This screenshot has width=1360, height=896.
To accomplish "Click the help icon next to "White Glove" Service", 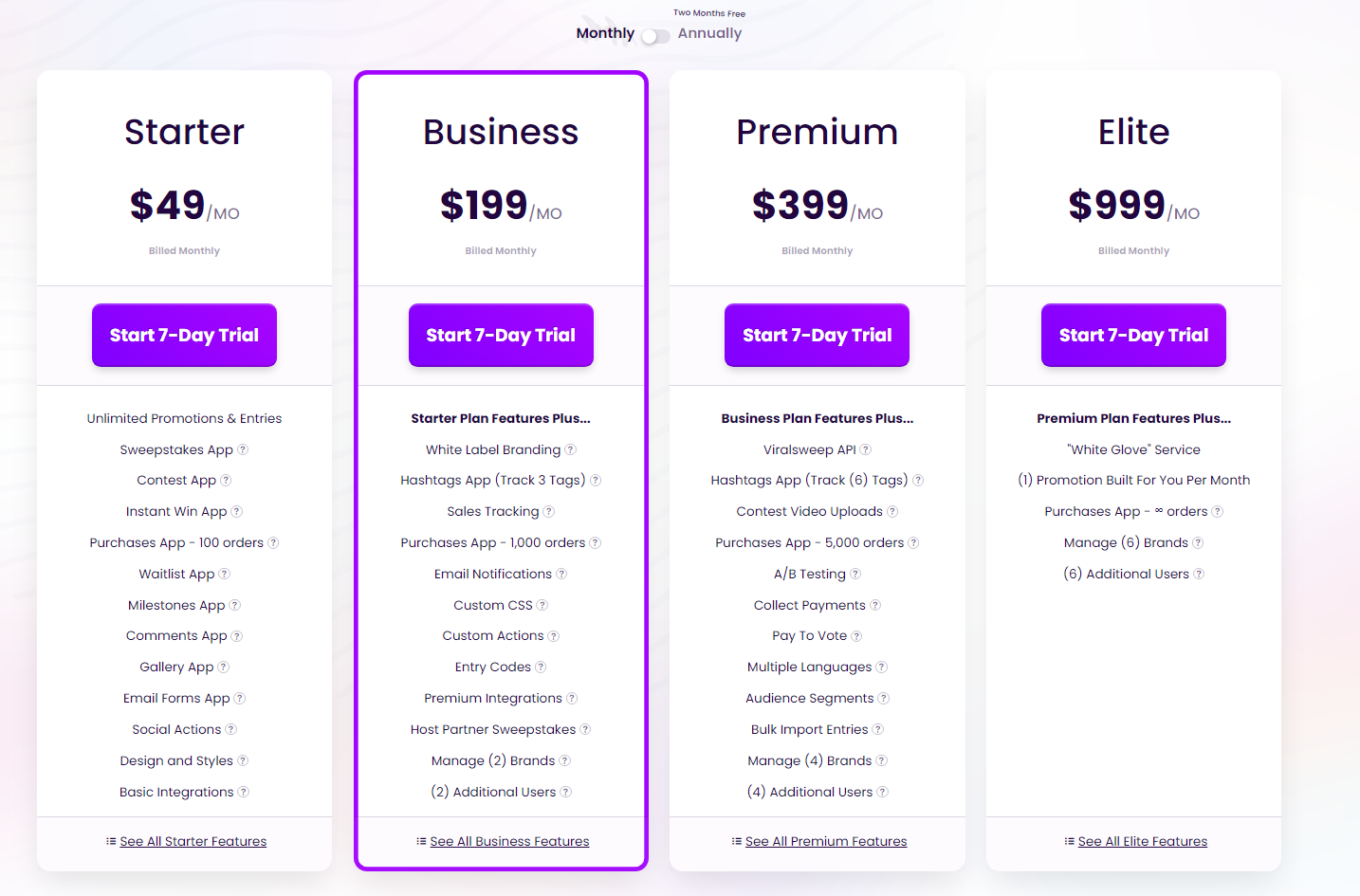I will (x=1200, y=448).
